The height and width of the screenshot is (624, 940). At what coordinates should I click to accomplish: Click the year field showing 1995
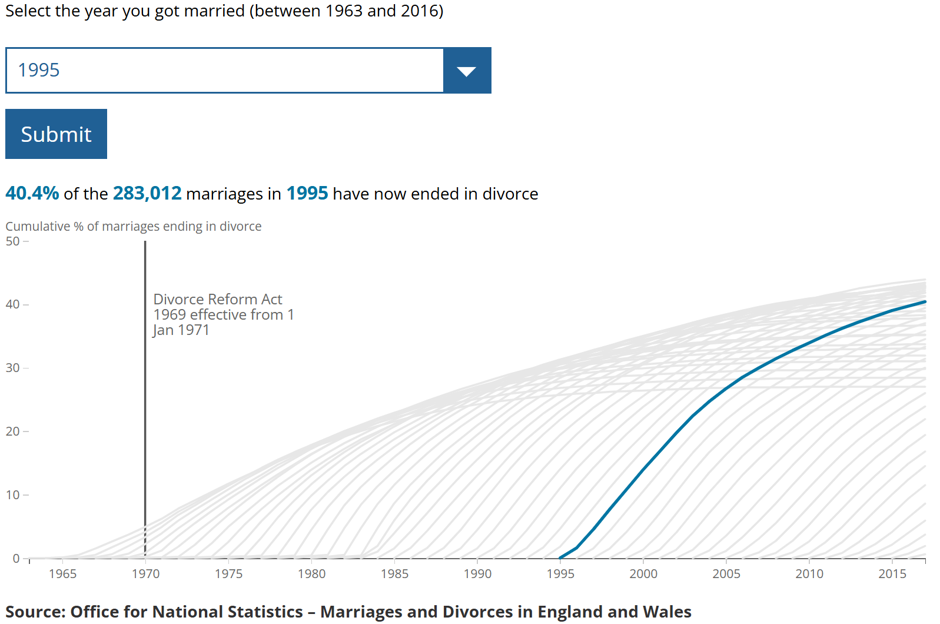(x=224, y=71)
